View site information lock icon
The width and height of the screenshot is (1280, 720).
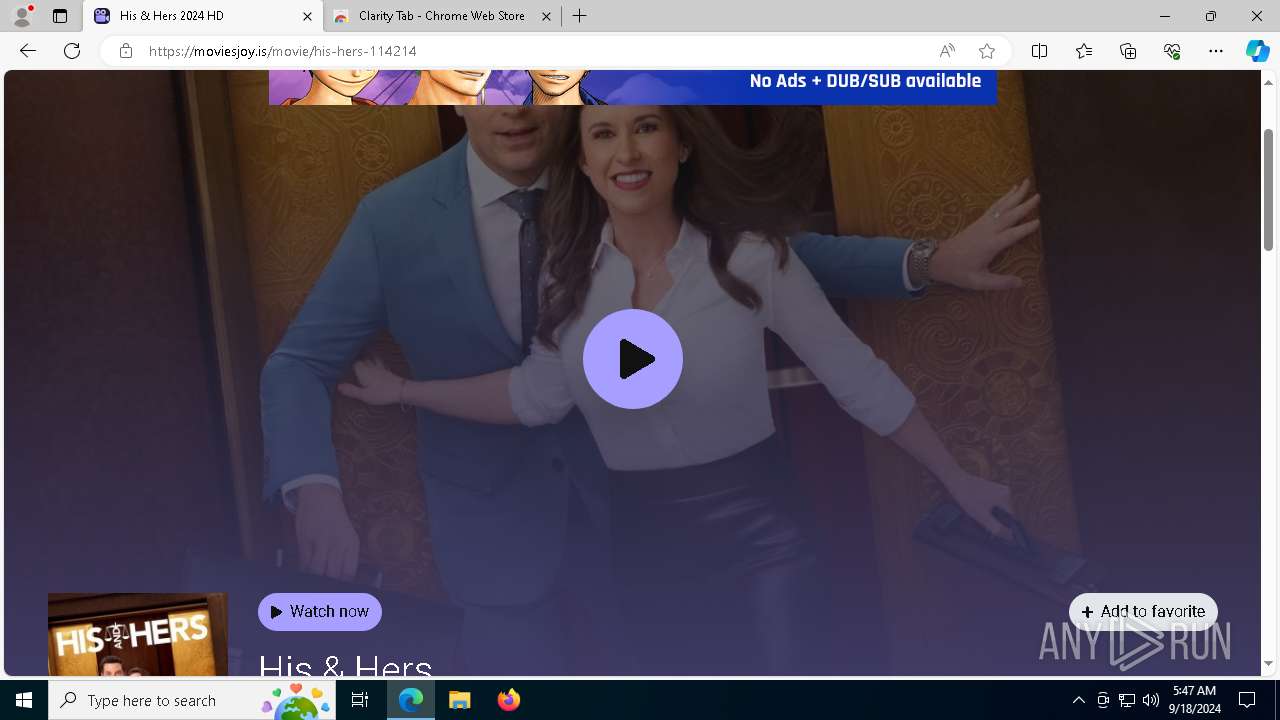click(x=126, y=51)
